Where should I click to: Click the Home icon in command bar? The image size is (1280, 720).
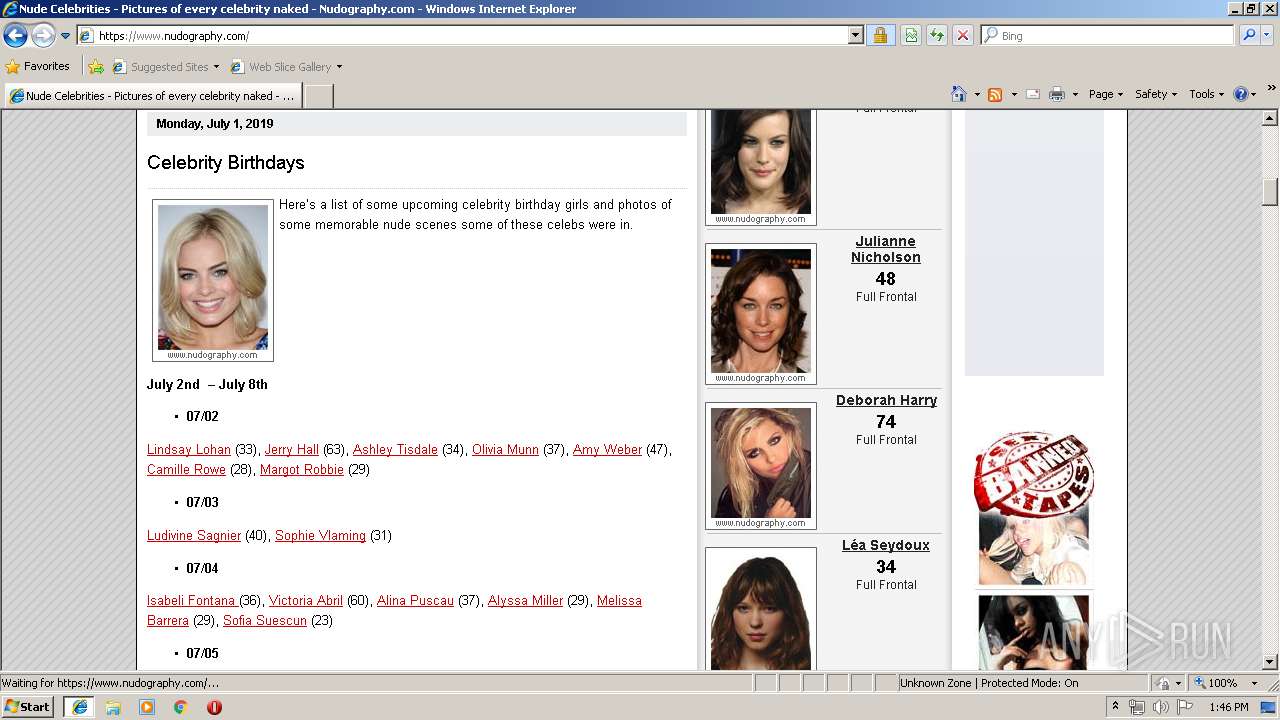coord(958,94)
